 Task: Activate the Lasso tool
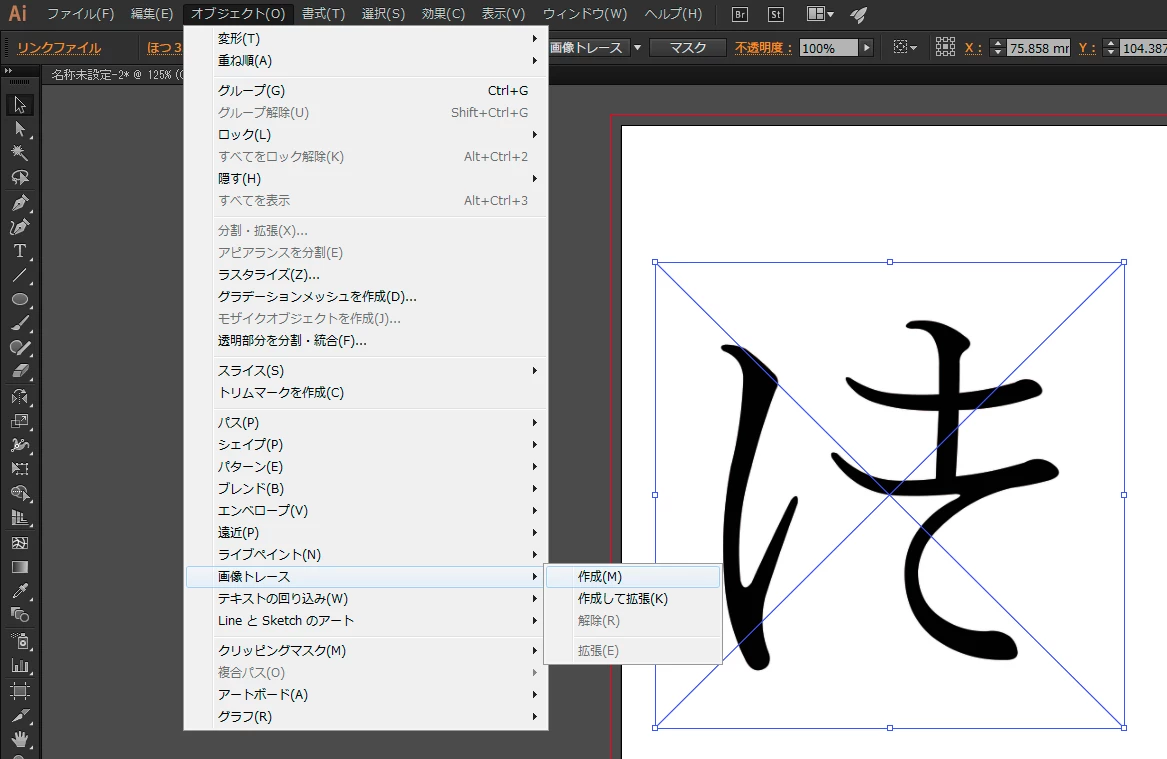pos(20,178)
